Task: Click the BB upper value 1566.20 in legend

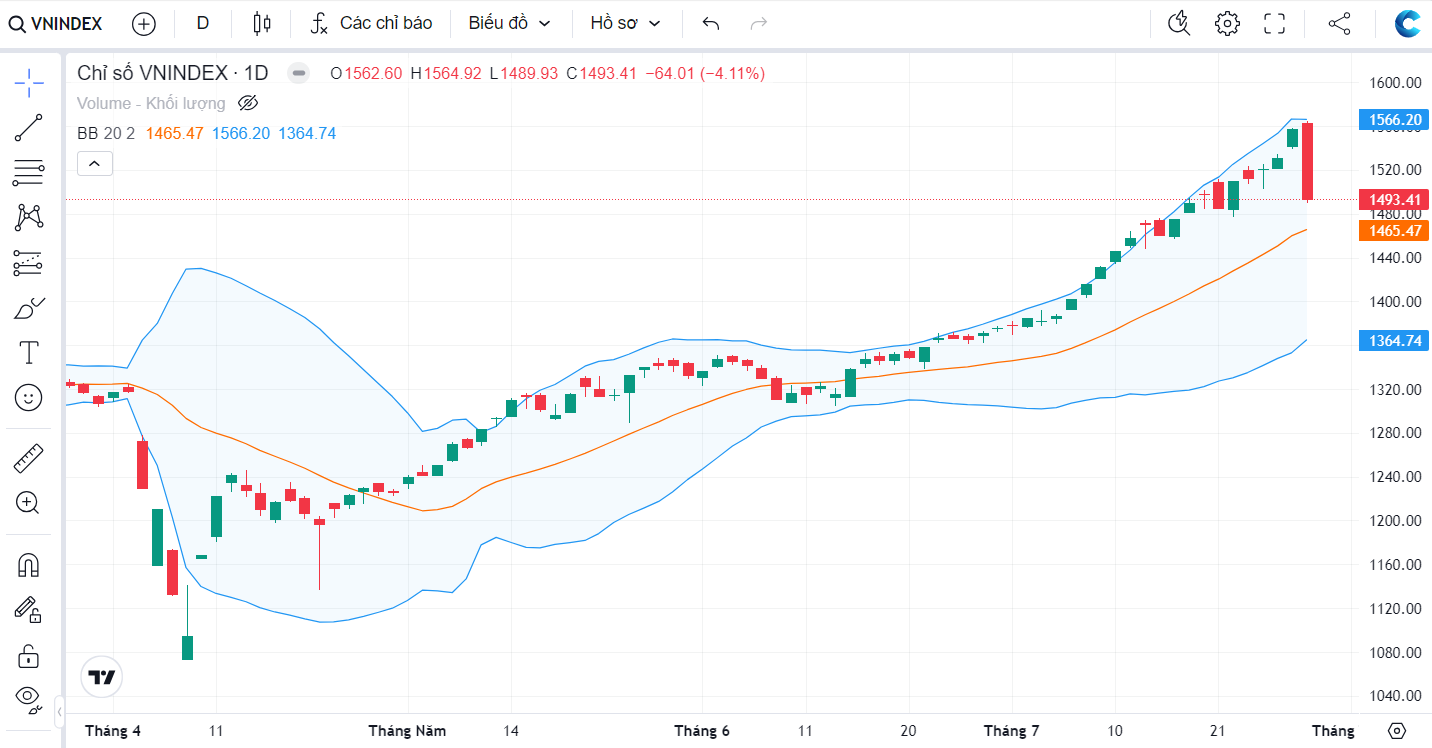Action: pyautogui.click(x=241, y=133)
